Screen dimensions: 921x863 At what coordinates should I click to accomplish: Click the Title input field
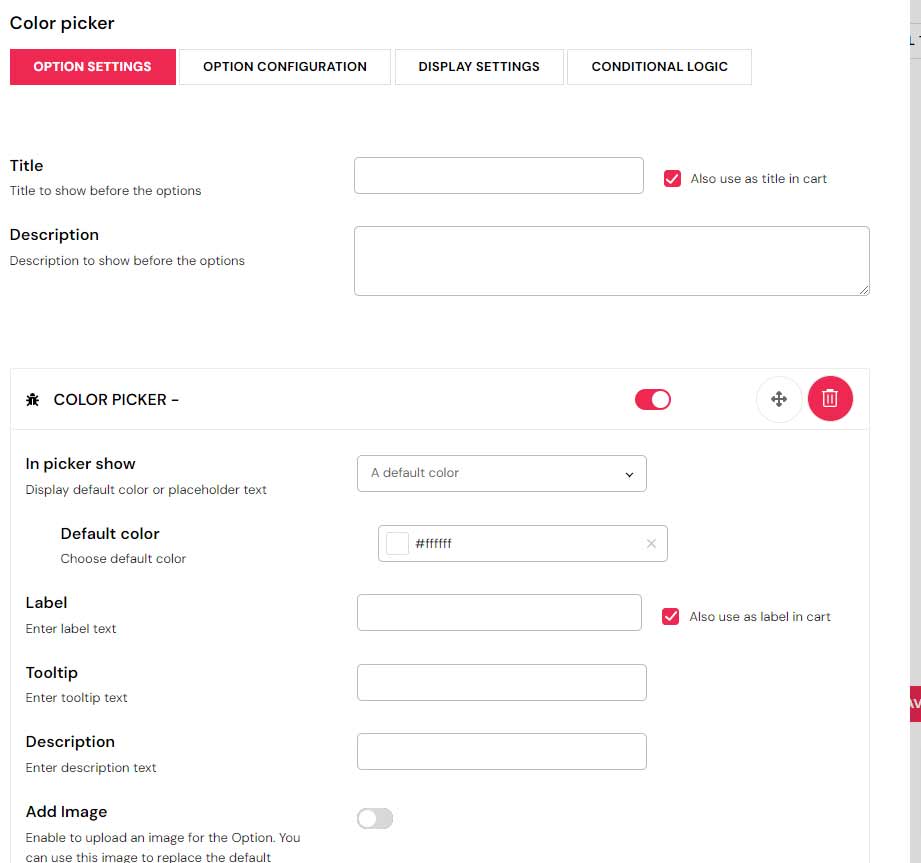498,176
